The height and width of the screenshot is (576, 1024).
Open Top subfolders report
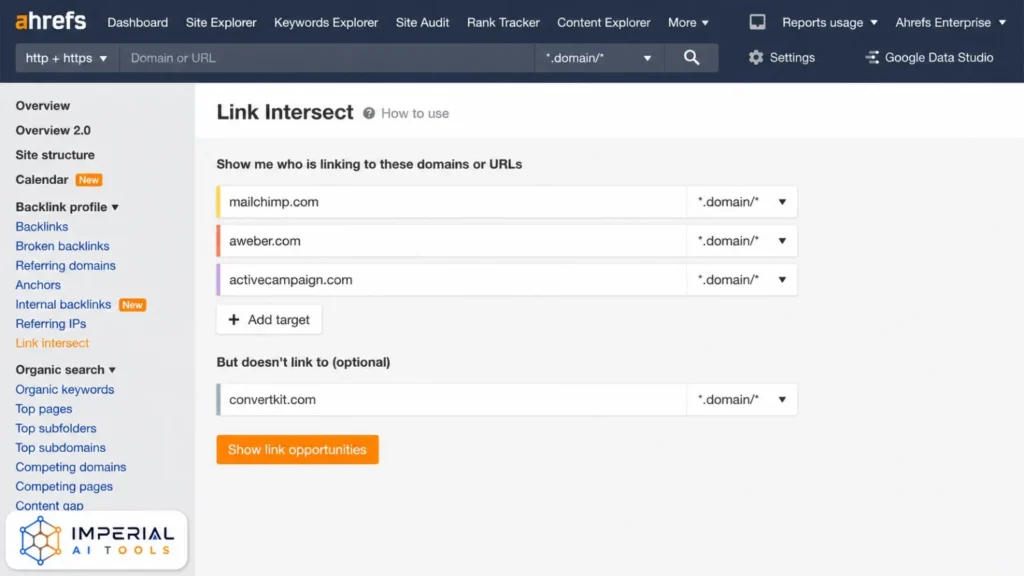(x=56, y=428)
